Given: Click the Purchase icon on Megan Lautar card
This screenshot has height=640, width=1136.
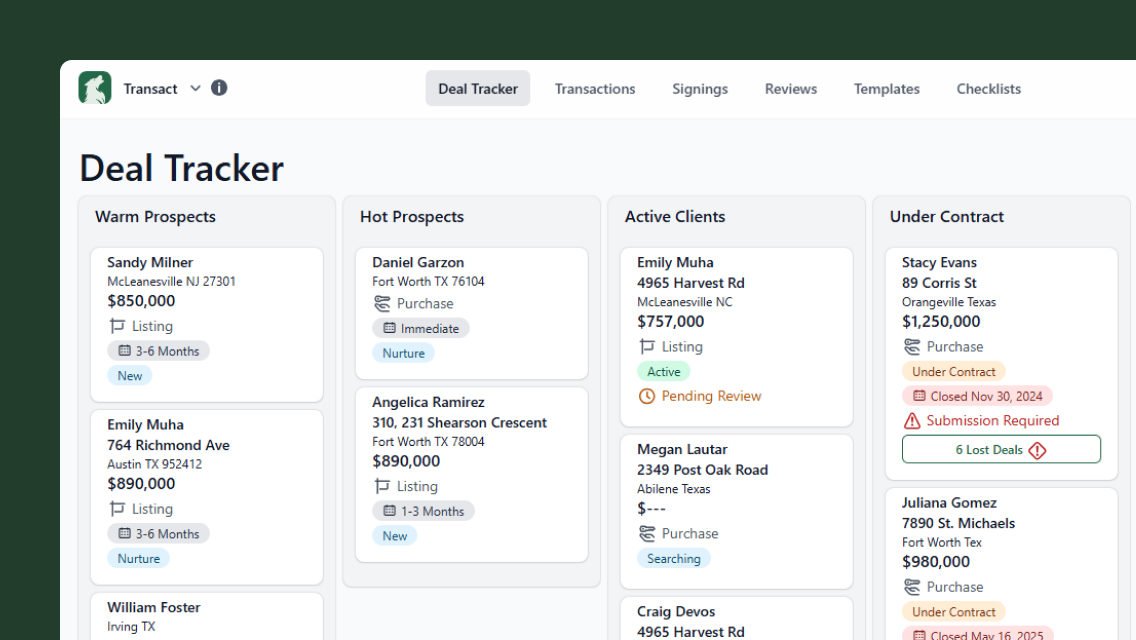Looking at the screenshot, I should (647, 533).
